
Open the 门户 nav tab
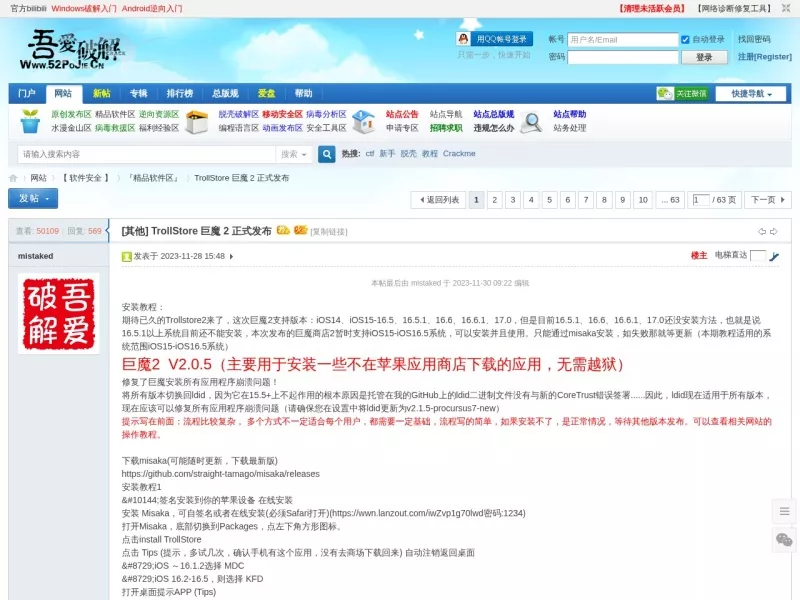click(27, 93)
